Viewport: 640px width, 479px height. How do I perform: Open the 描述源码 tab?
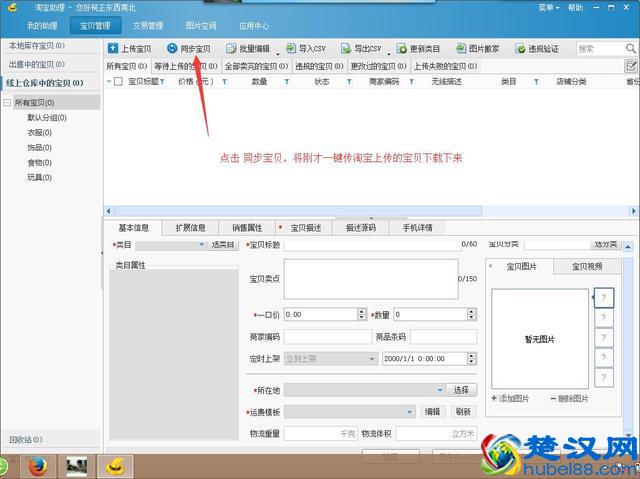coord(361,228)
